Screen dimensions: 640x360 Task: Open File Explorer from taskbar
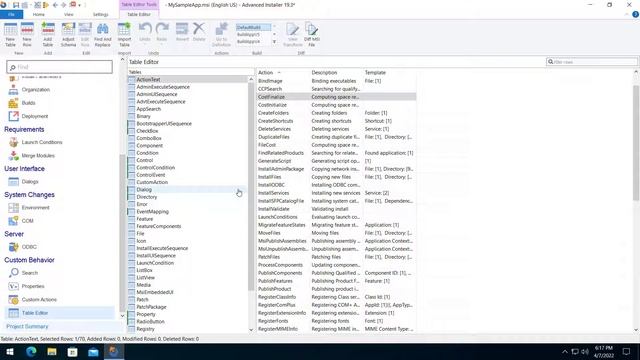tap(52, 351)
